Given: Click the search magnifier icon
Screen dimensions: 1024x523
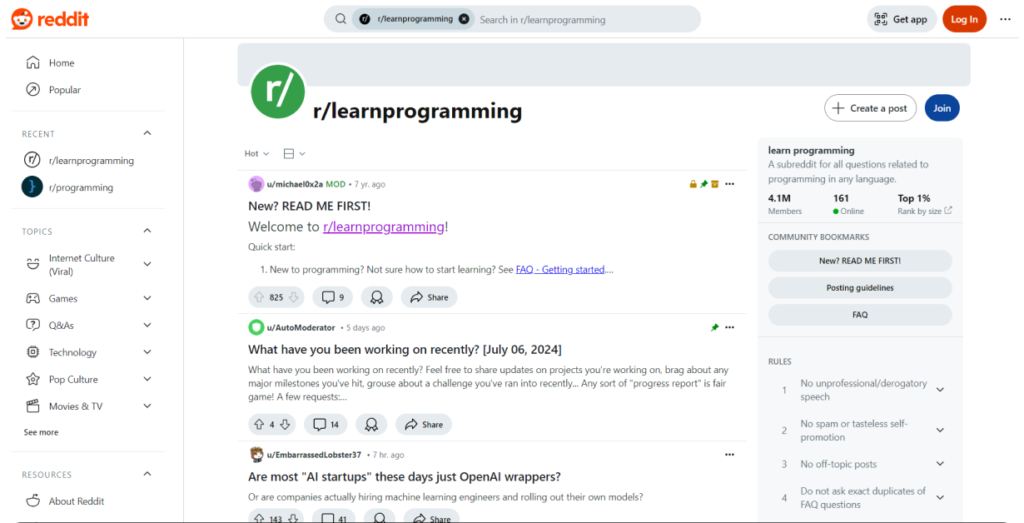Looking at the screenshot, I should [x=340, y=19].
